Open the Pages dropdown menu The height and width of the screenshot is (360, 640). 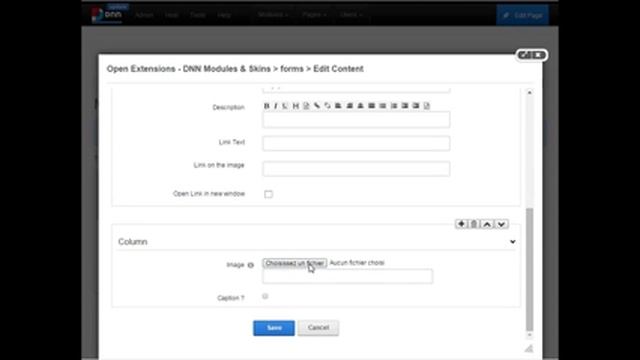click(314, 15)
